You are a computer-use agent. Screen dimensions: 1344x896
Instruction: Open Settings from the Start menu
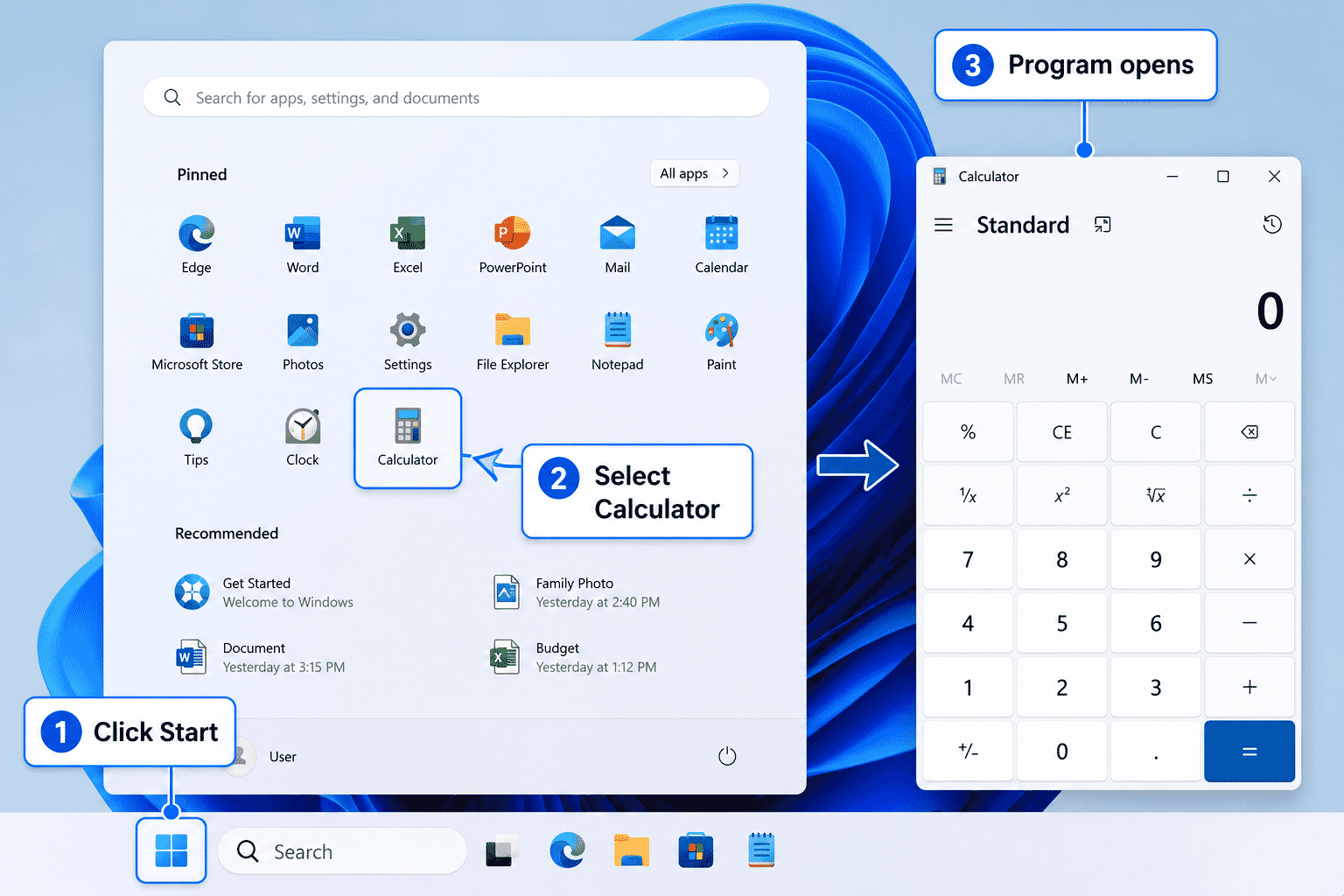point(408,341)
